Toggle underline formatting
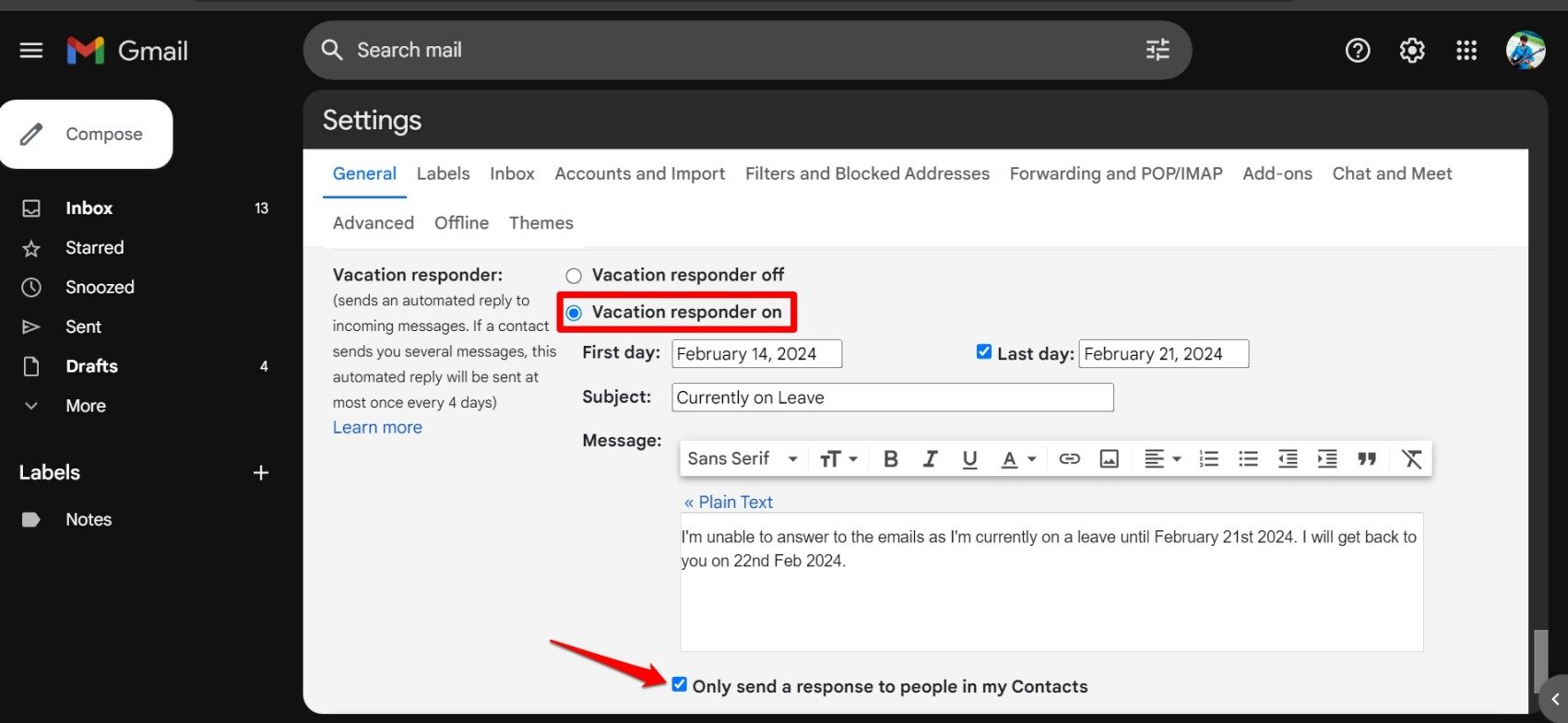Image resolution: width=1568 pixels, height=723 pixels. click(x=969, y=459)
